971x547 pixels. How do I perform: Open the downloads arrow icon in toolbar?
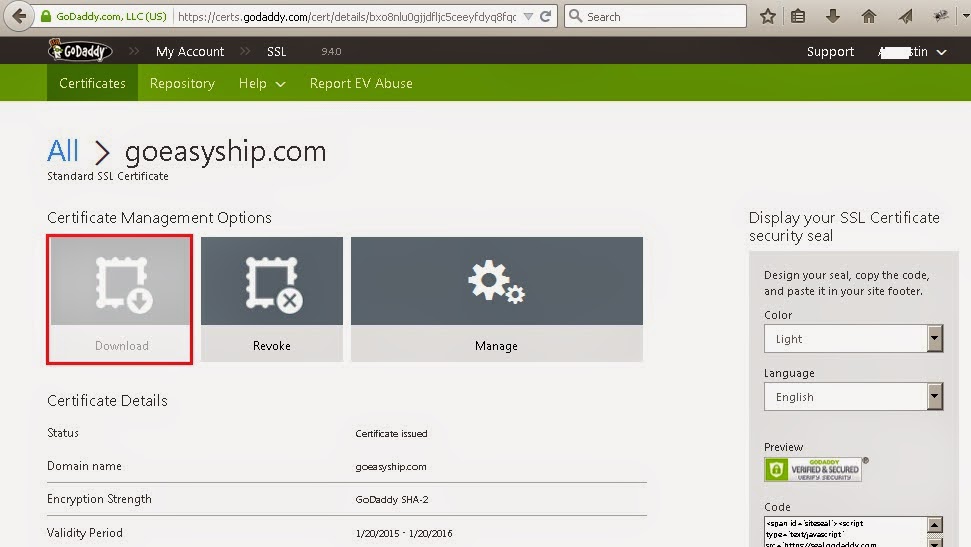point(833,17)
